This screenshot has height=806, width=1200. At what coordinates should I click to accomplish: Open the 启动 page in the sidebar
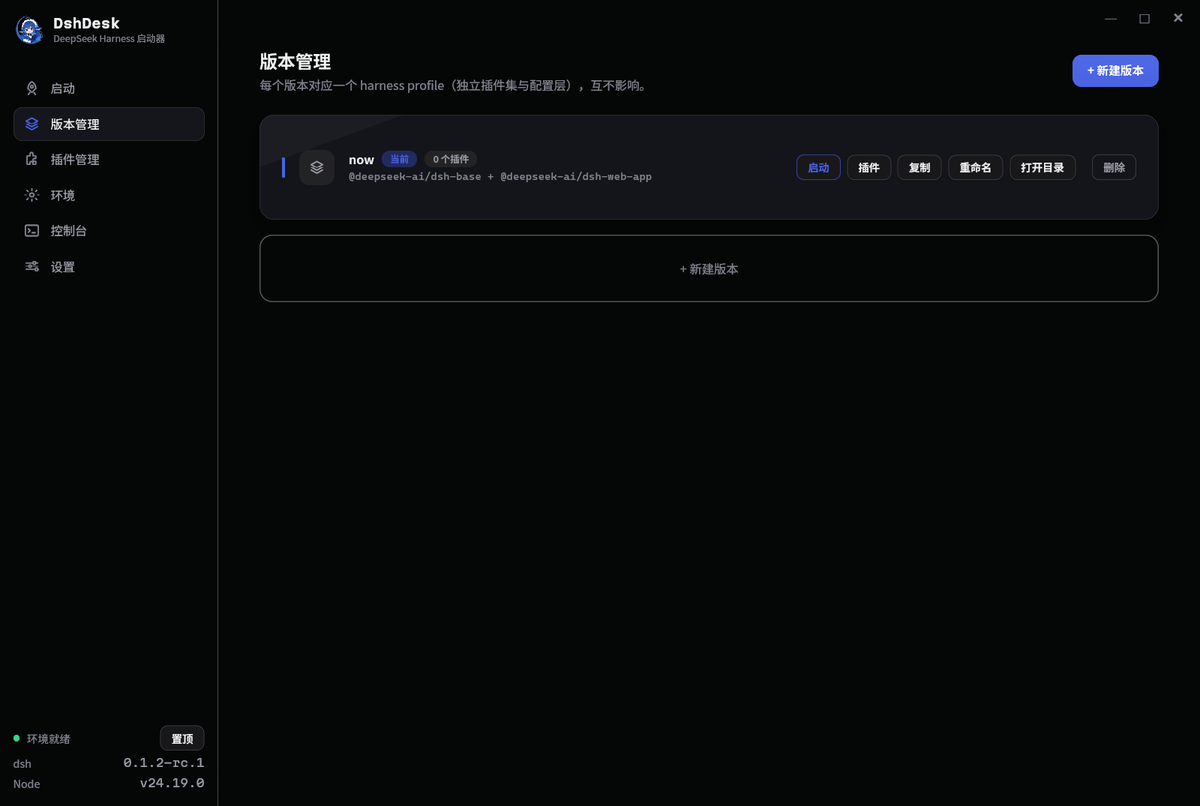click(109, 88)
